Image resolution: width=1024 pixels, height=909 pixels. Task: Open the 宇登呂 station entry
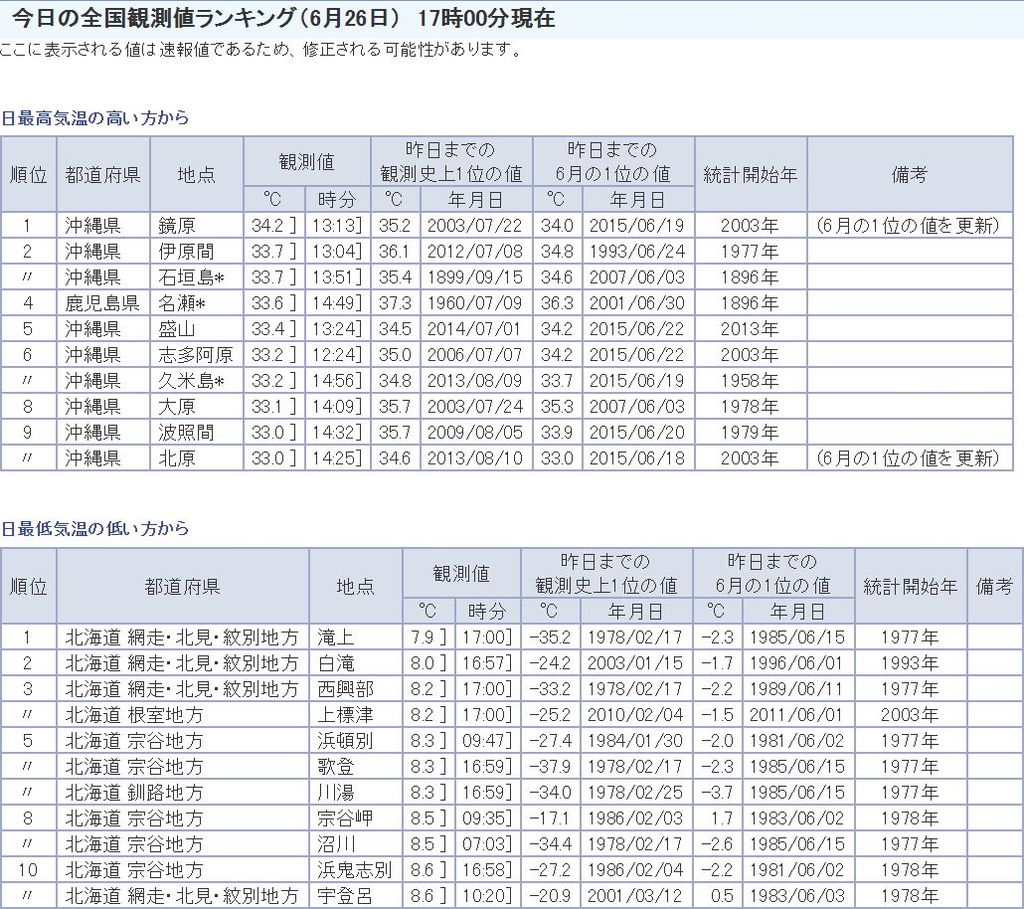[343, 896]
